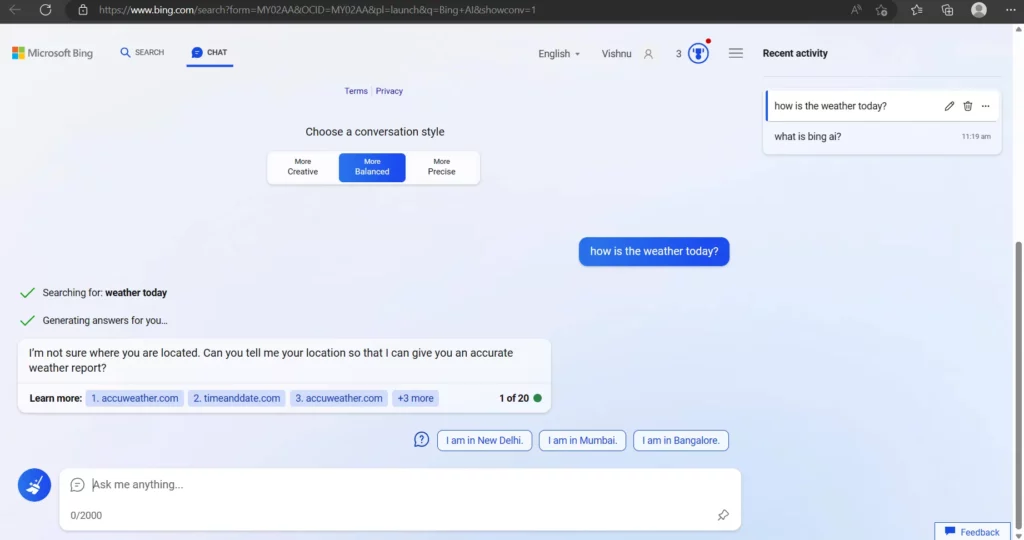Click 'Generating answers for you…' status line
The width and height of the screenshot is (1024, 540).
point(104,320)
